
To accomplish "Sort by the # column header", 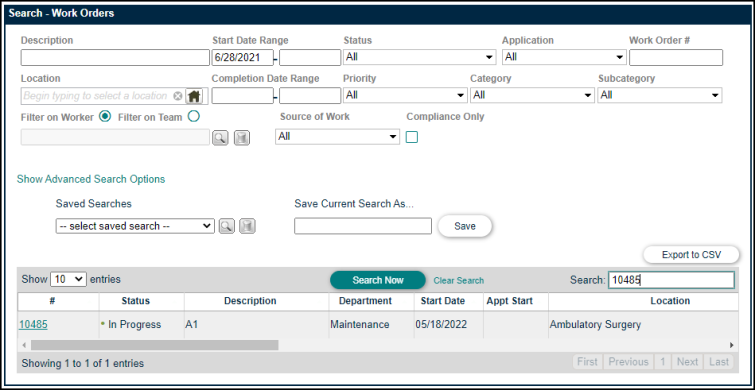I will (x=58, y=301).
